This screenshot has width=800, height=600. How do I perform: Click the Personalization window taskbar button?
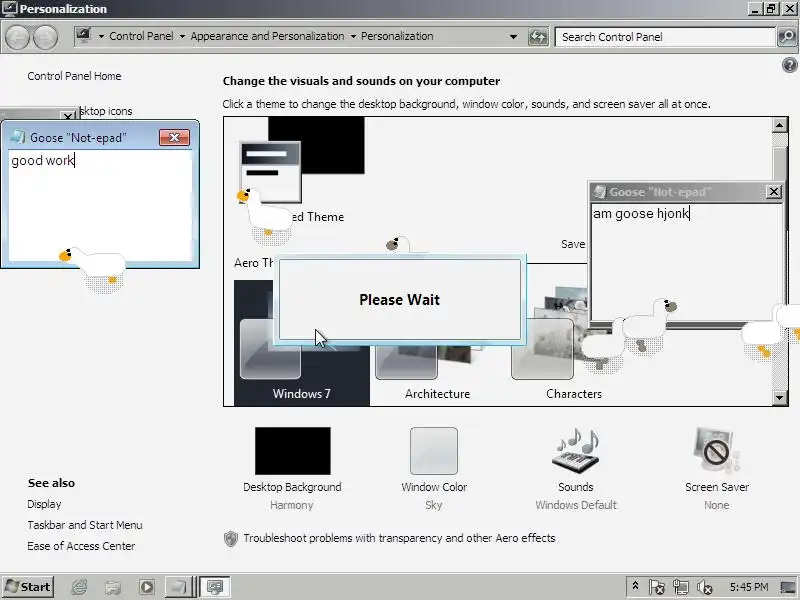click(x=214, y=587)
